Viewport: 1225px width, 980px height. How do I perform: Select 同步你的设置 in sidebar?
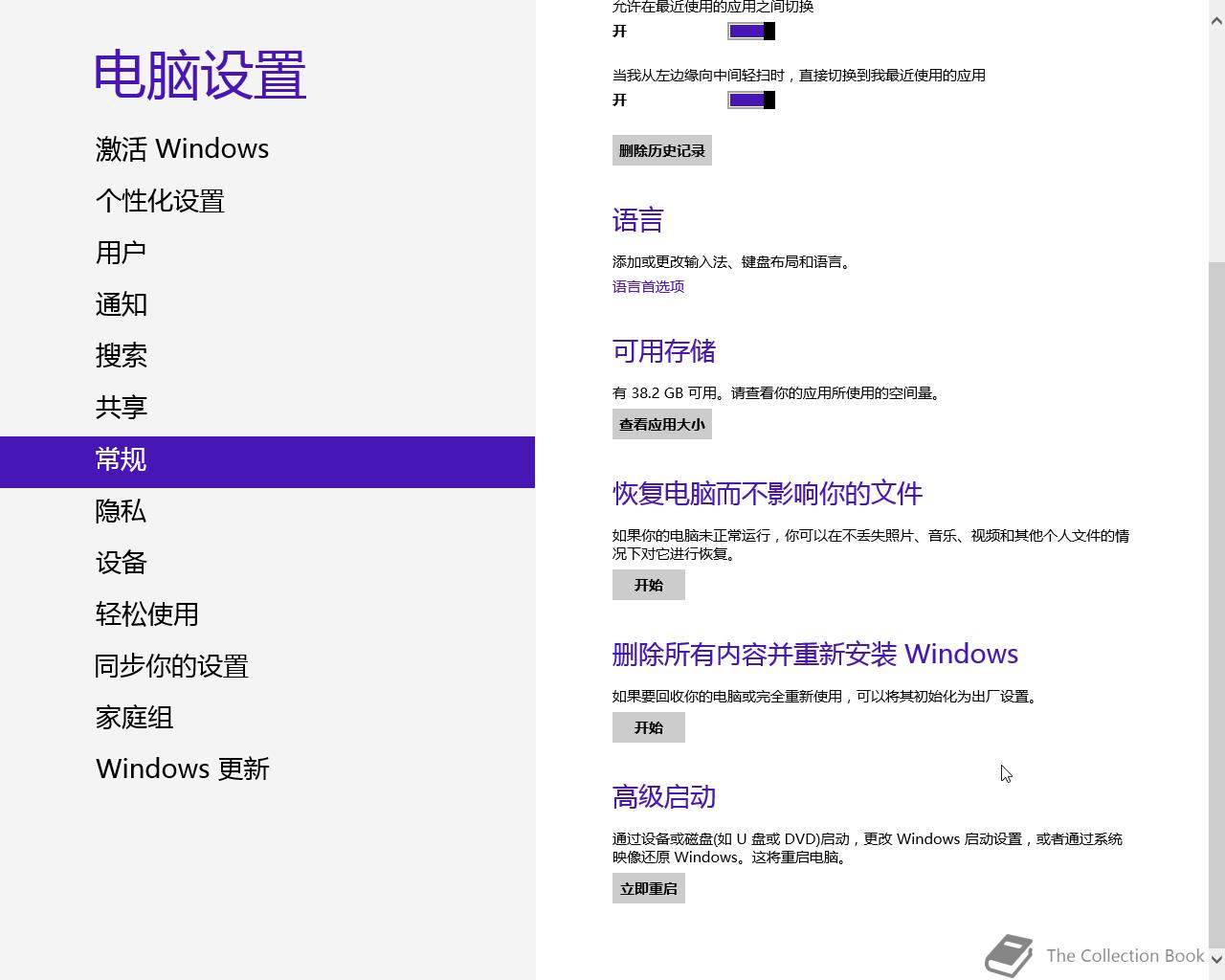coord(172,666)
